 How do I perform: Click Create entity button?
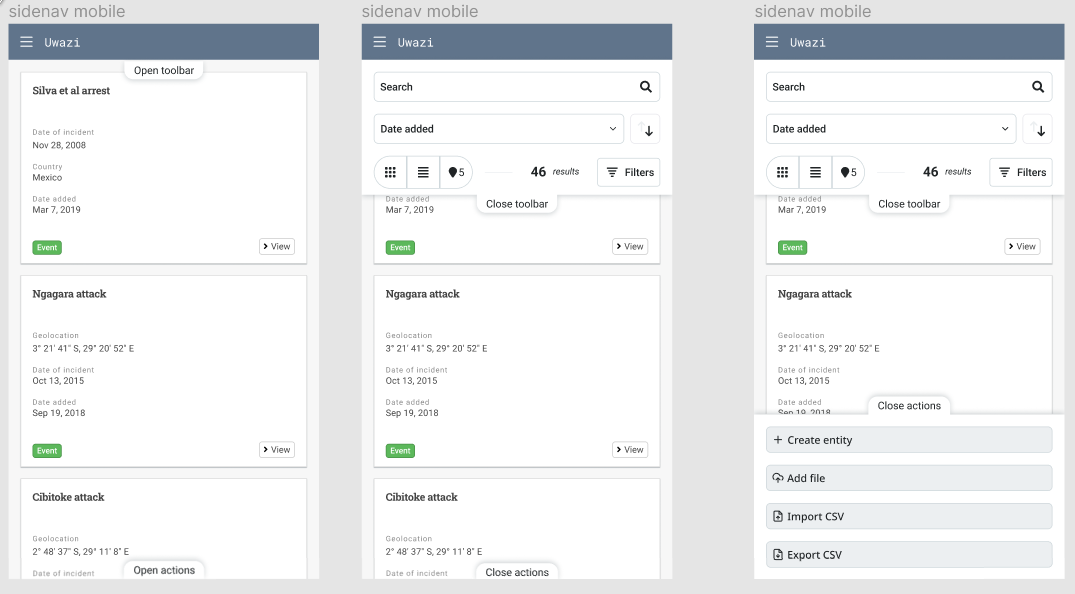909,440
